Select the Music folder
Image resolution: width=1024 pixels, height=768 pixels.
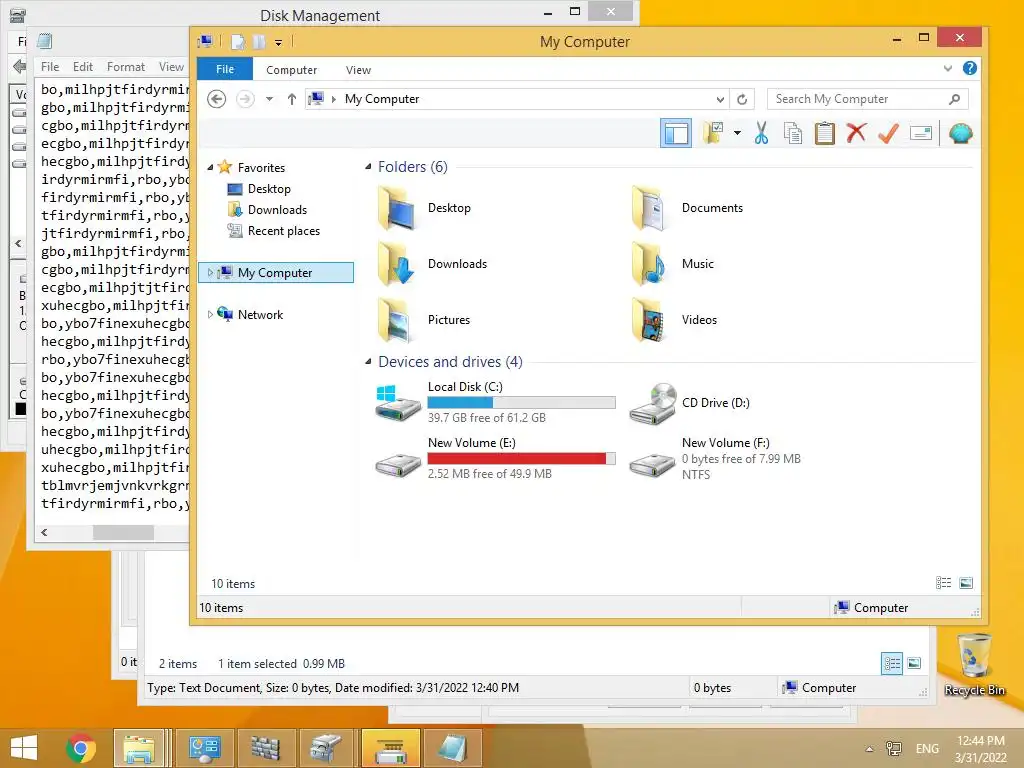click(673, 264)
